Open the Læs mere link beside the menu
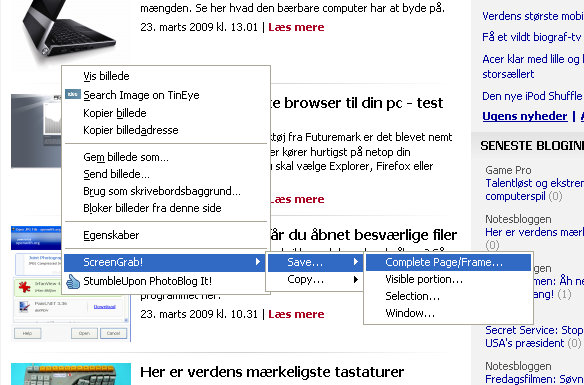 coord(297,199)
